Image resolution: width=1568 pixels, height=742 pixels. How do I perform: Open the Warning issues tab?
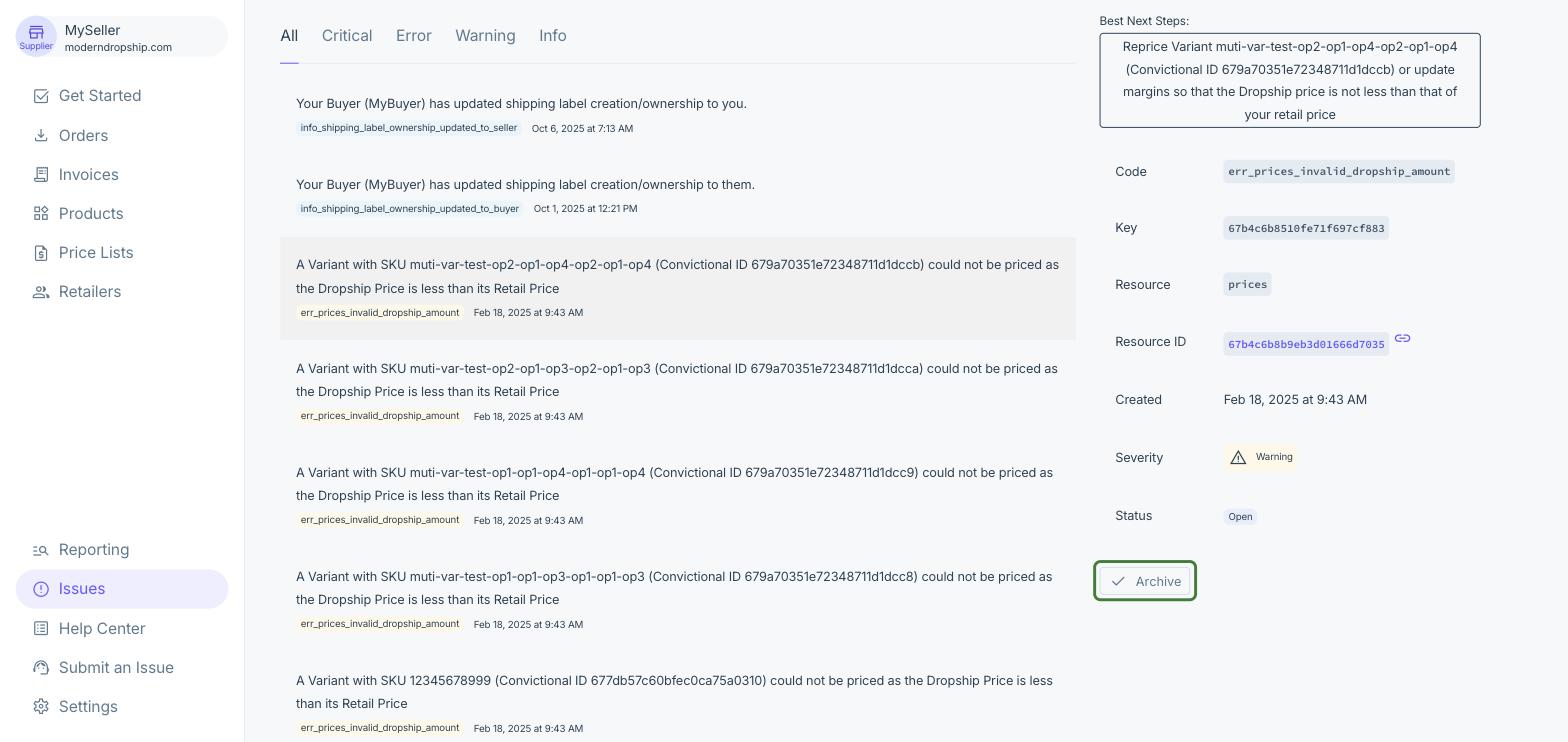point(485,36)
